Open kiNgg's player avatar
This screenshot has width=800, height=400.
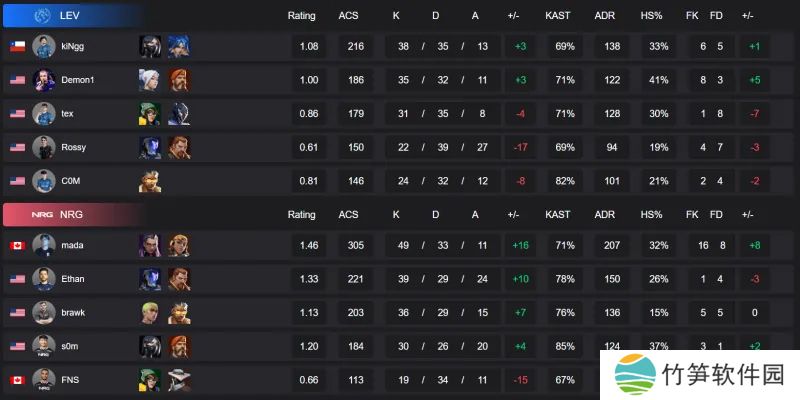click(x=44, y=46)
